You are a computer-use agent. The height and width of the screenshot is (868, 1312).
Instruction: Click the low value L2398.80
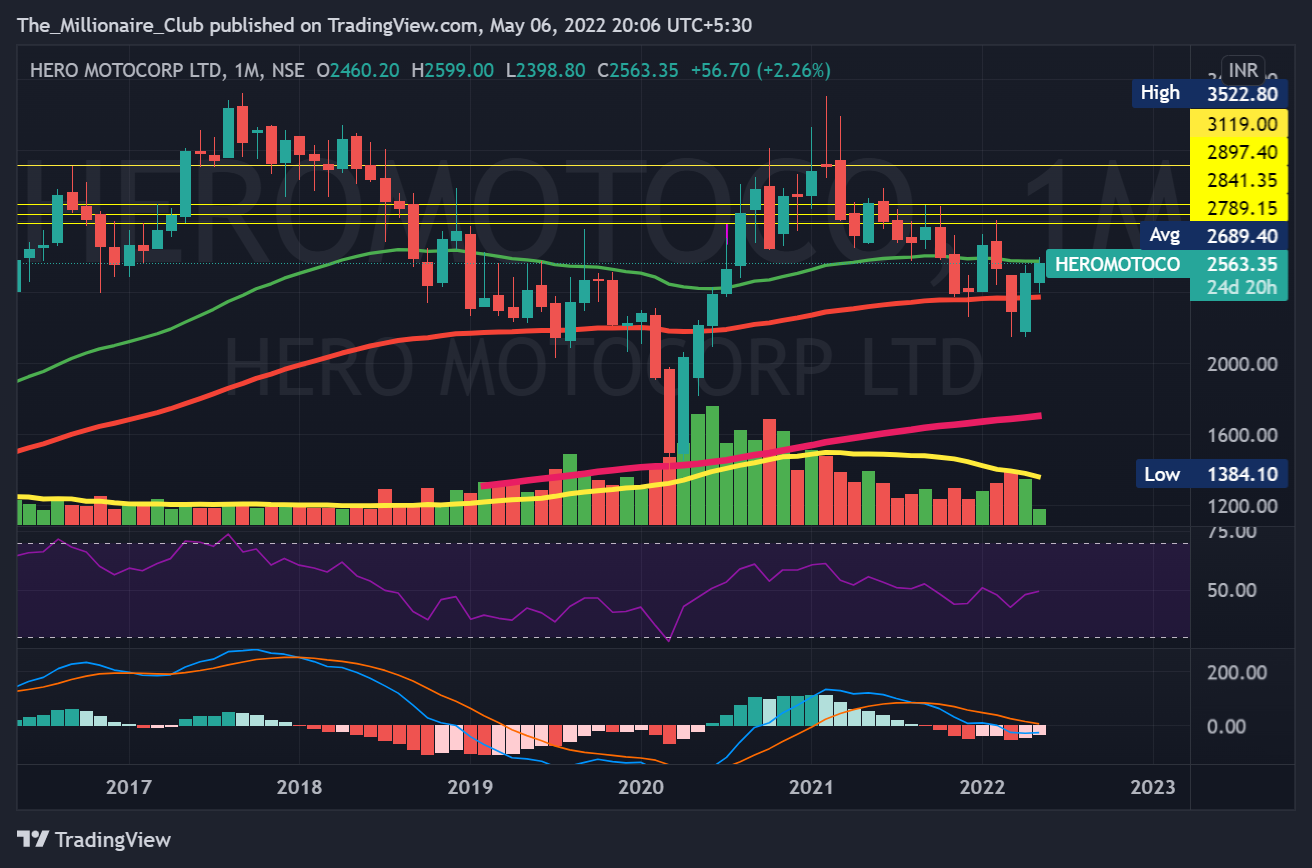pos(546,70)
